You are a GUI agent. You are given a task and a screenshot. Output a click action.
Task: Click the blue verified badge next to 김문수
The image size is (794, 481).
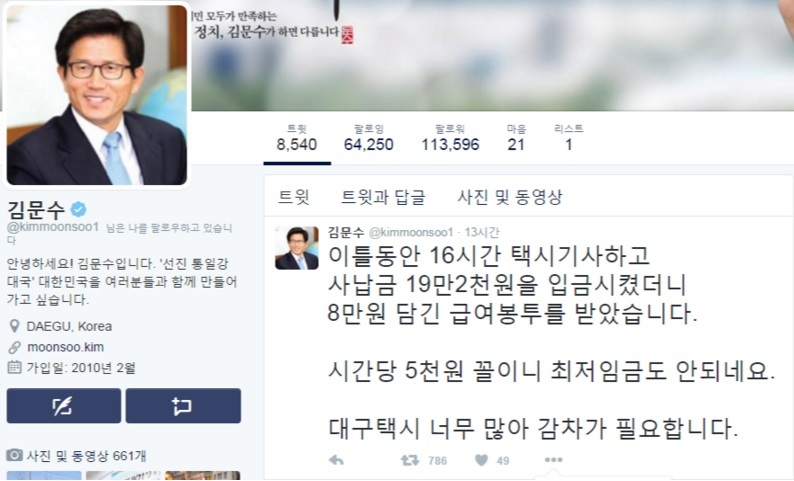(78, 209)
